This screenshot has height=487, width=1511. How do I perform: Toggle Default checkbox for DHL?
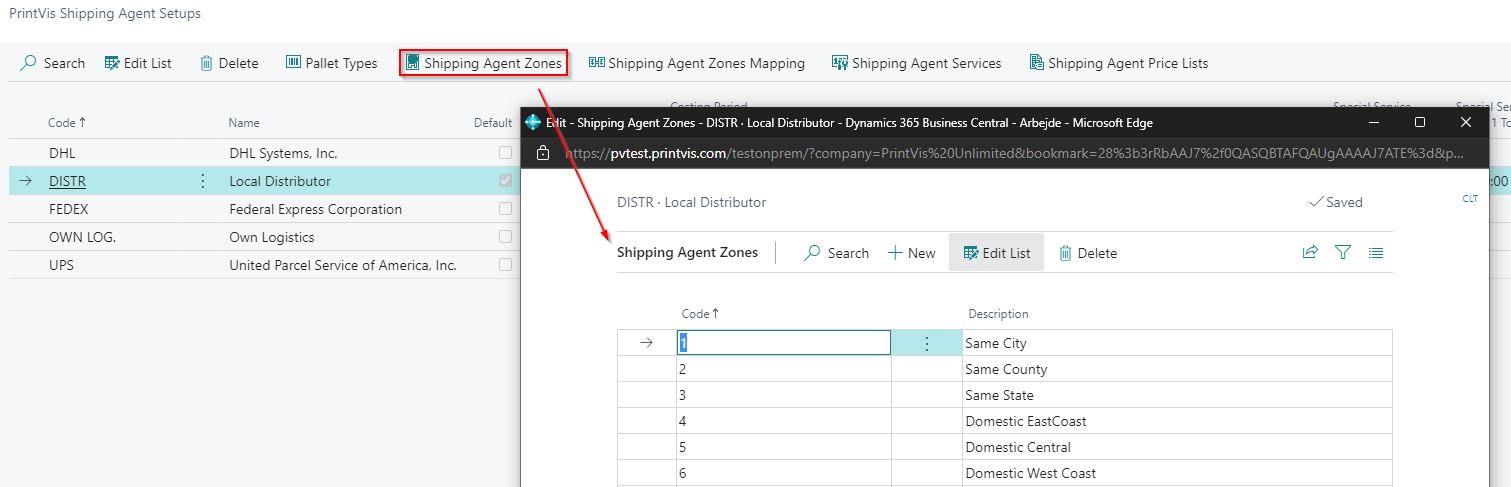[505, 153]
